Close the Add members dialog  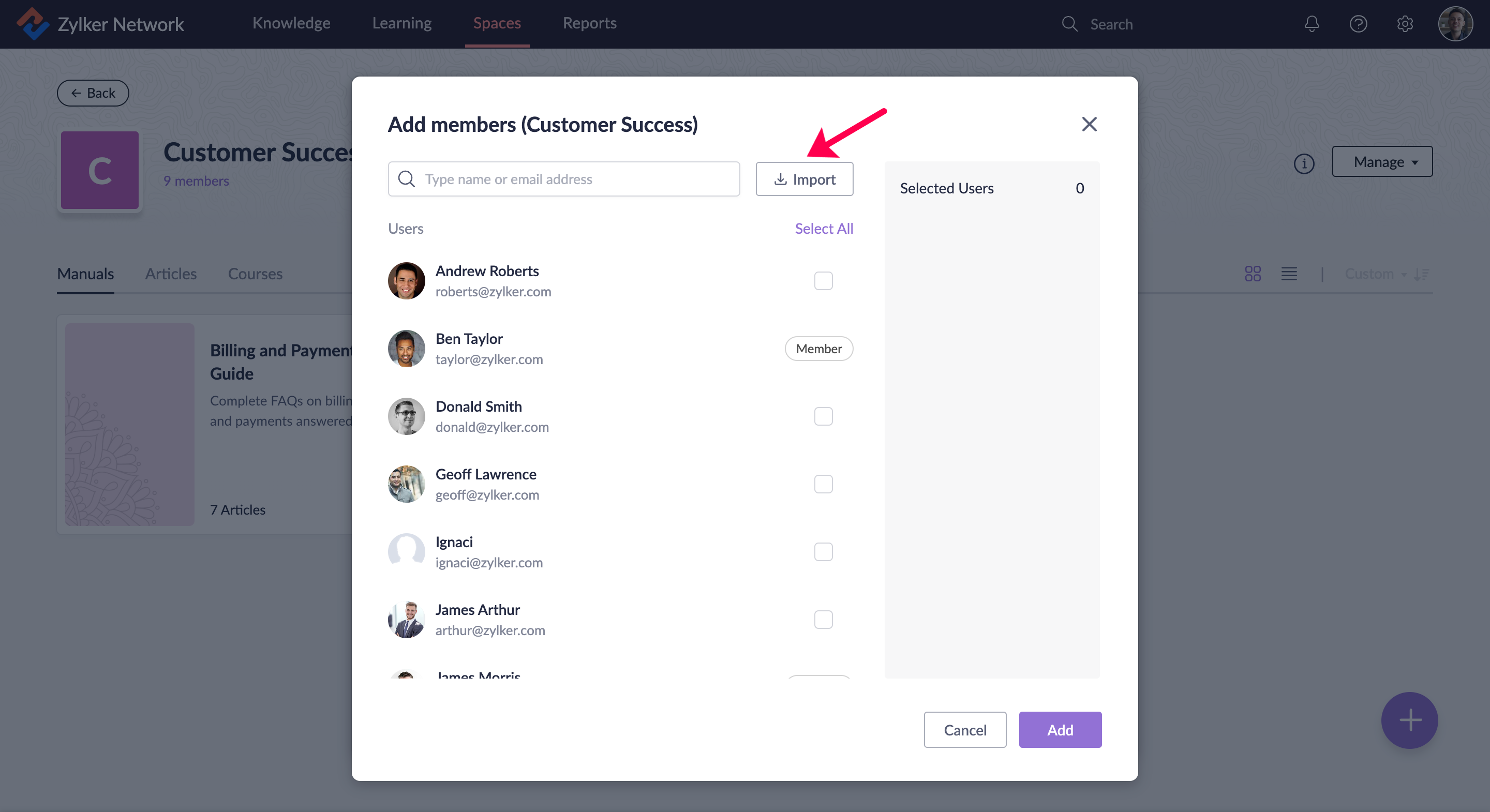tap(1089, 124)
